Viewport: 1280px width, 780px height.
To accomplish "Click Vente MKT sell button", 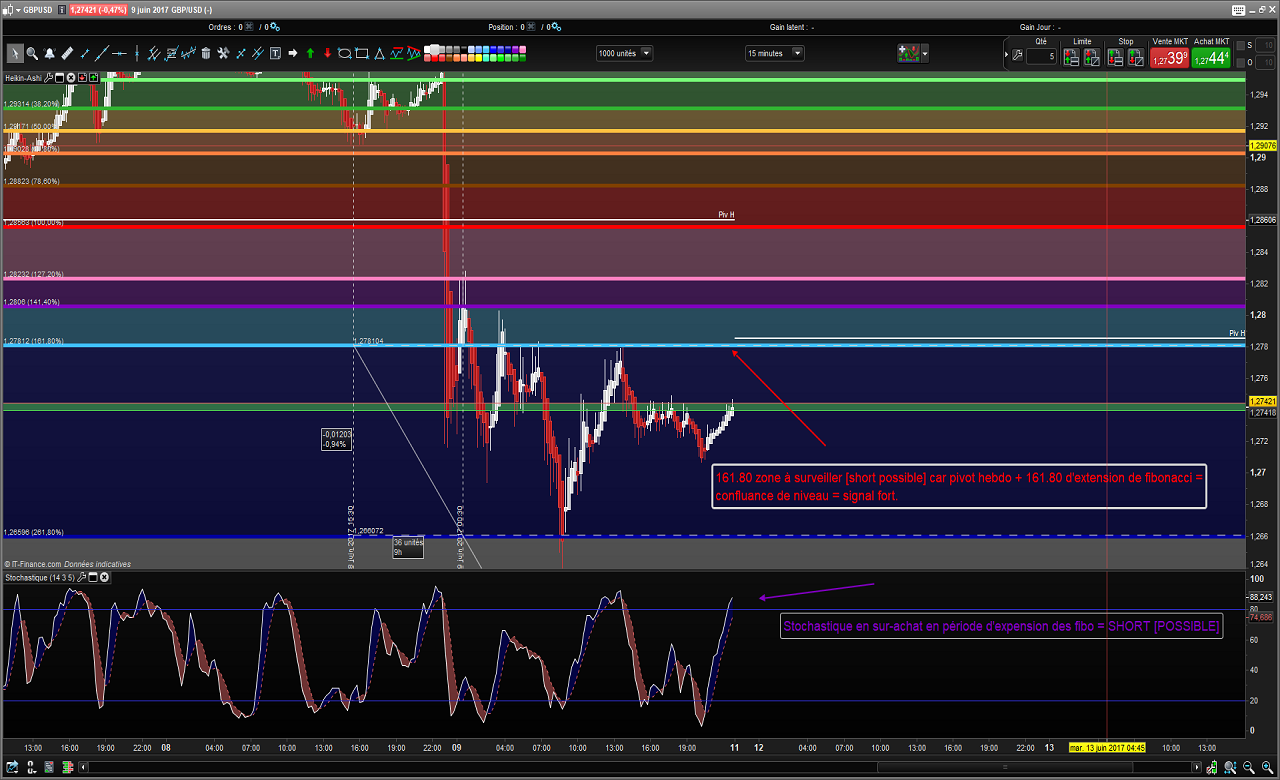I will pos(1169,57).
